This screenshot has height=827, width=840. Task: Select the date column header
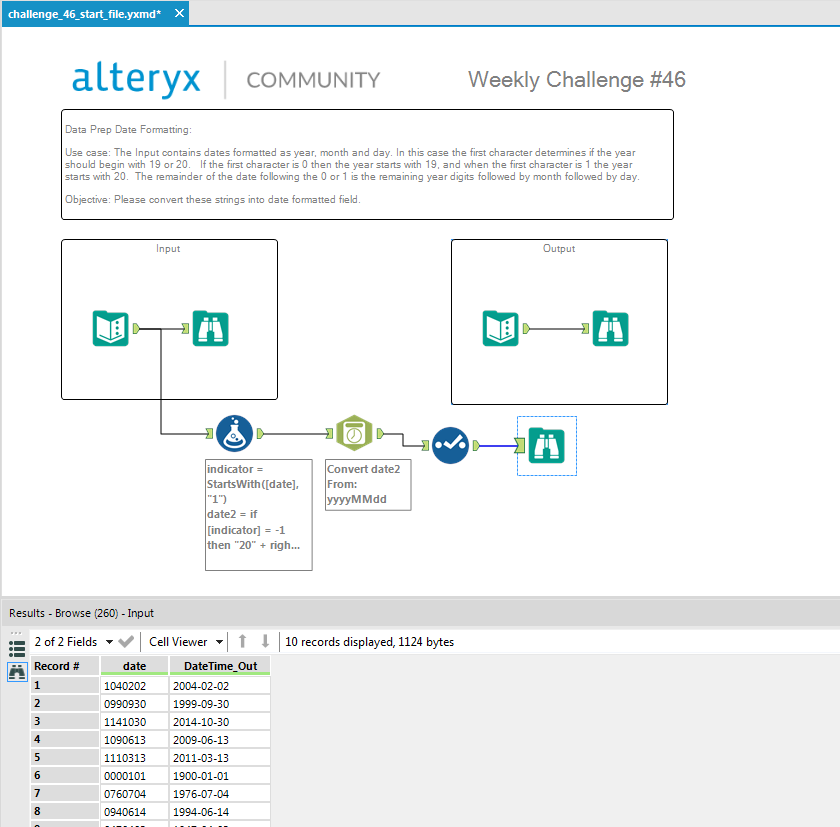(134, 666)
